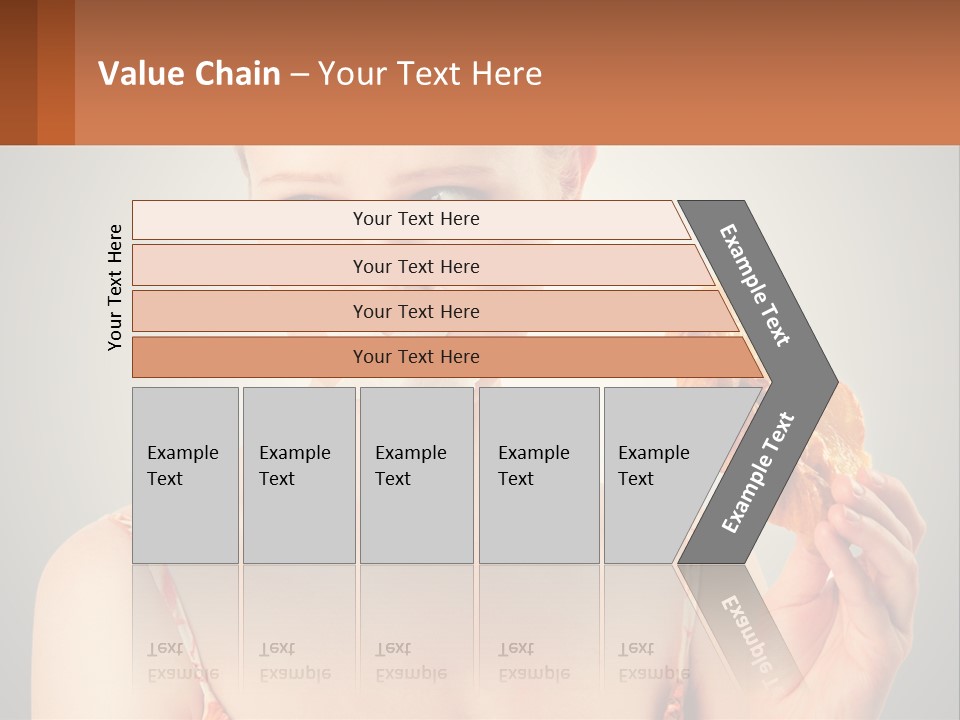
Task: Click the second gray Example Text box
Action: tap(299, 475)
